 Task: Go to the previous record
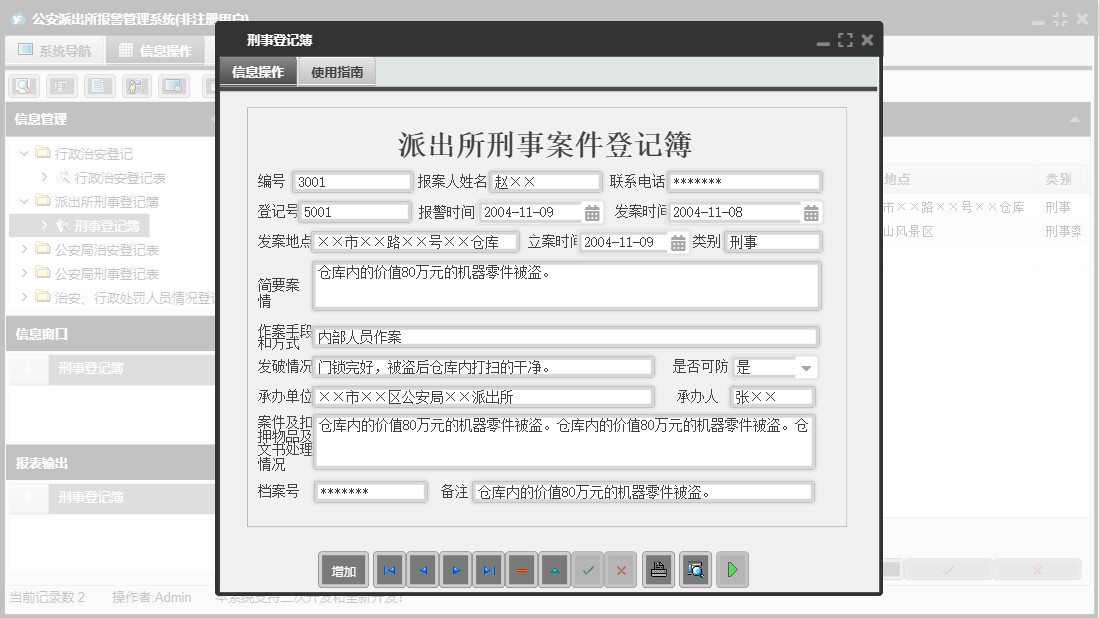[x=421, y=570]
